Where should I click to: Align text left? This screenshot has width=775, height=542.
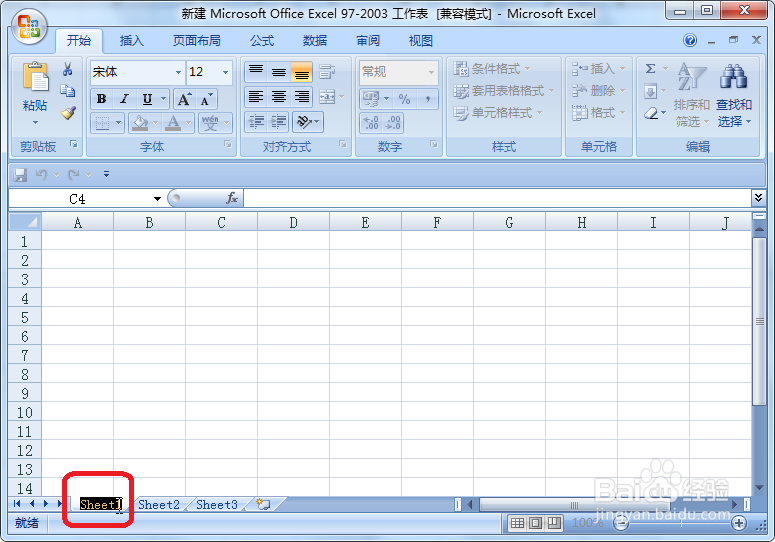(256, 97)
